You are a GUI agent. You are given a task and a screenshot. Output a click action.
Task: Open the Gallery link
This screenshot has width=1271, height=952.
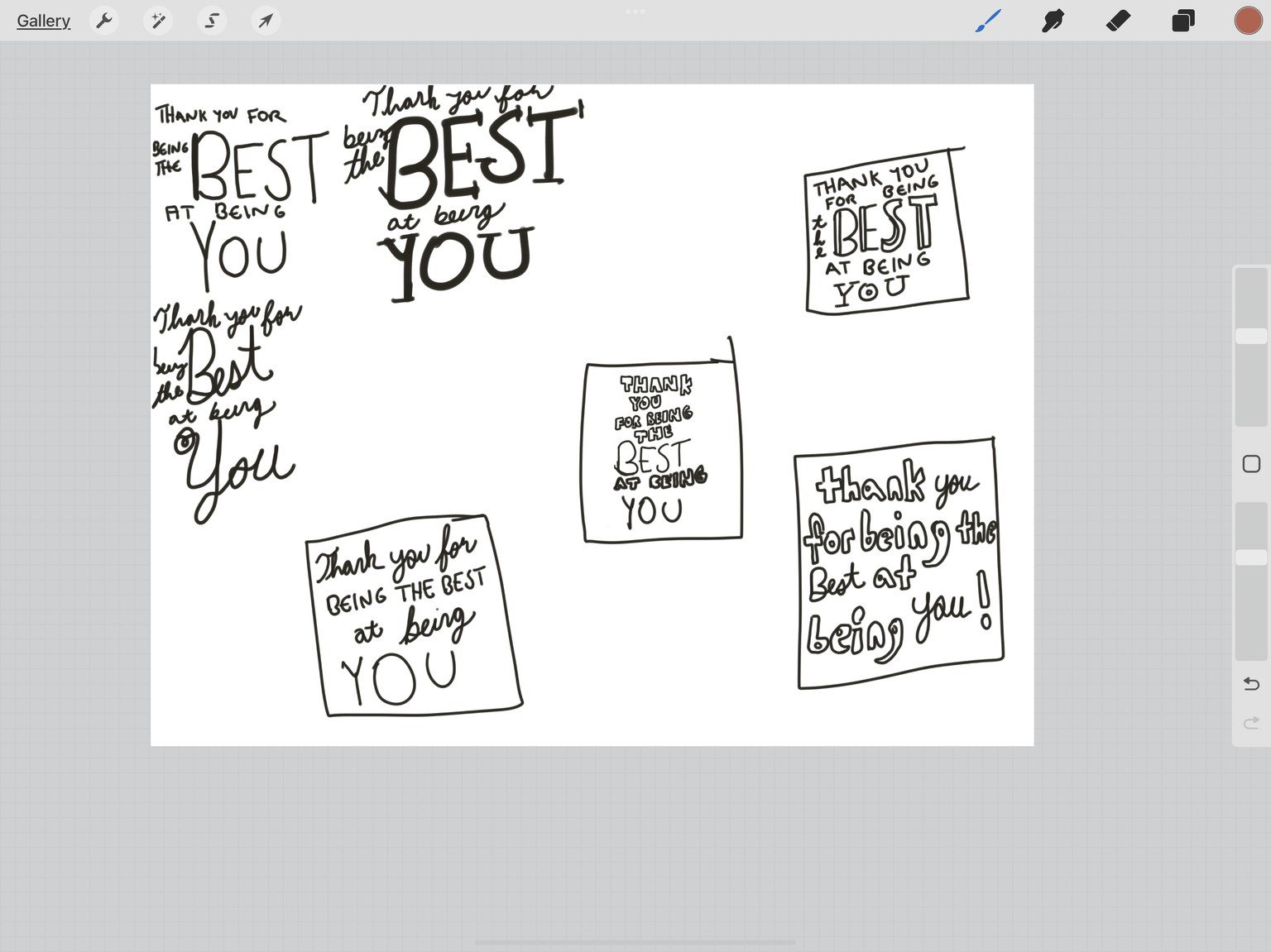43,21
